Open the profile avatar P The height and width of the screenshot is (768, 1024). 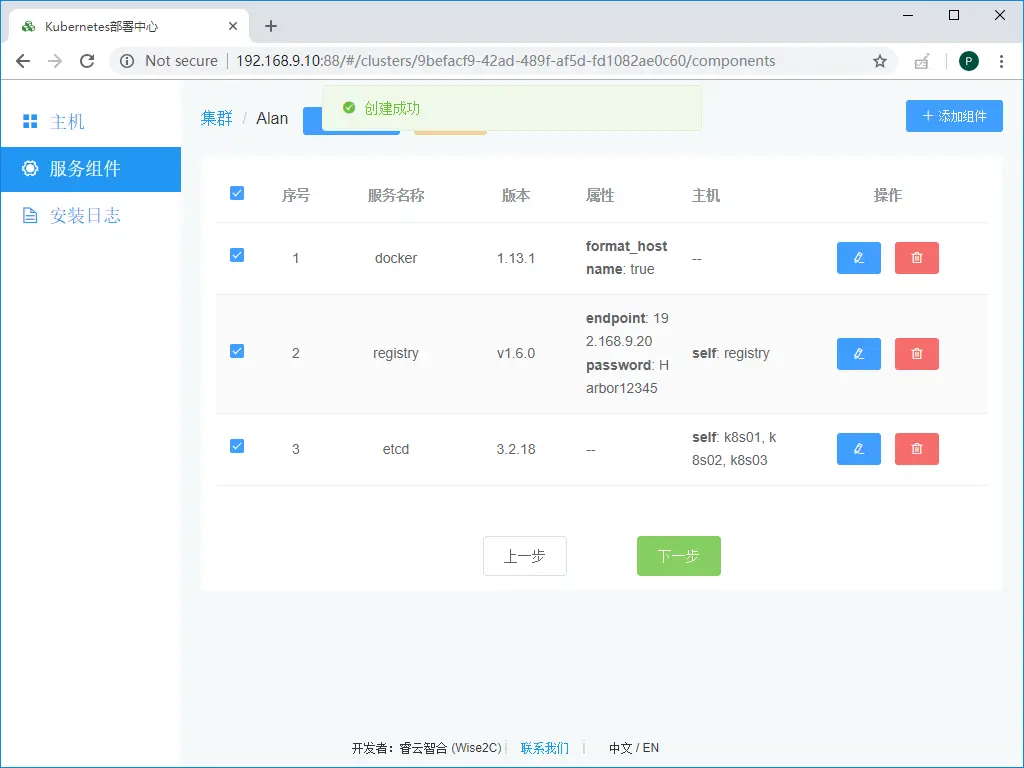968,61
